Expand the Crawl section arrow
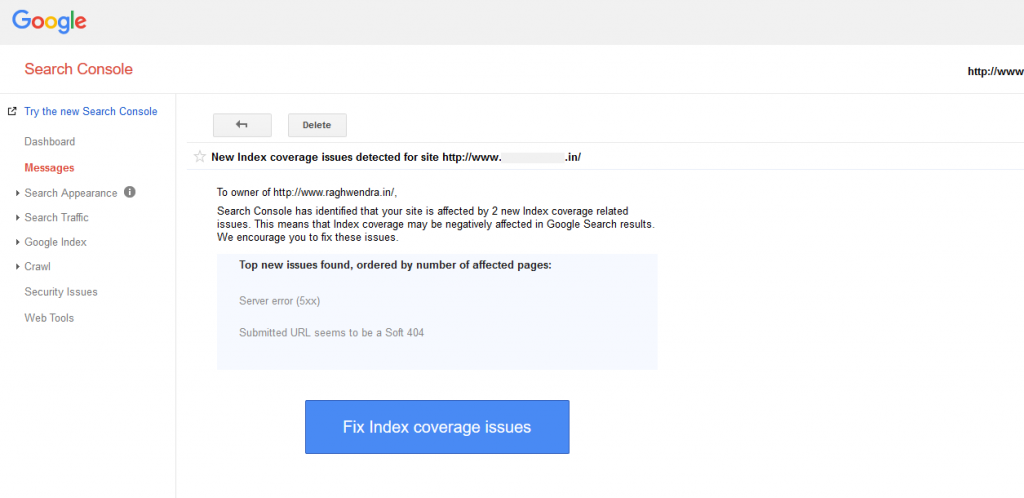Image resolution: width=1024 pixels, height=498 pixels. coord(18,267)
